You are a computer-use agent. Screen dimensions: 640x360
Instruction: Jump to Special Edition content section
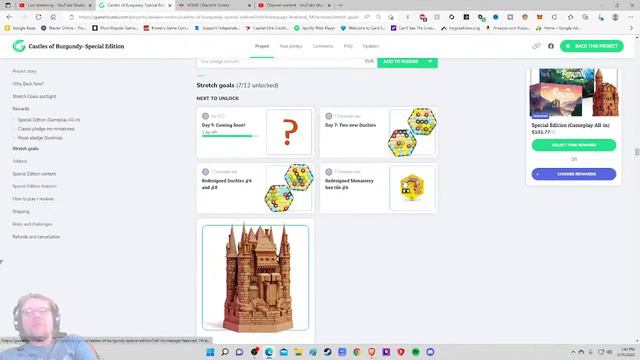coord(34,174)
